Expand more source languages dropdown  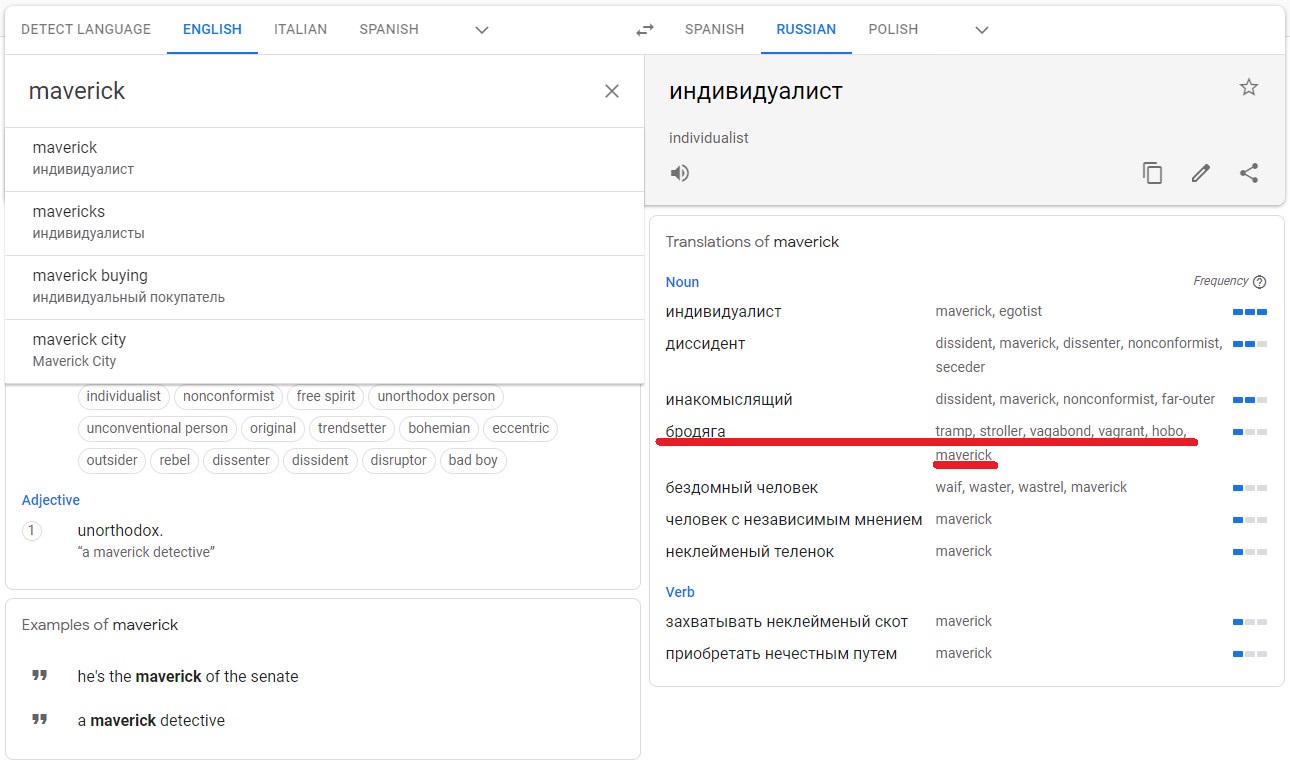pos(482,30)
